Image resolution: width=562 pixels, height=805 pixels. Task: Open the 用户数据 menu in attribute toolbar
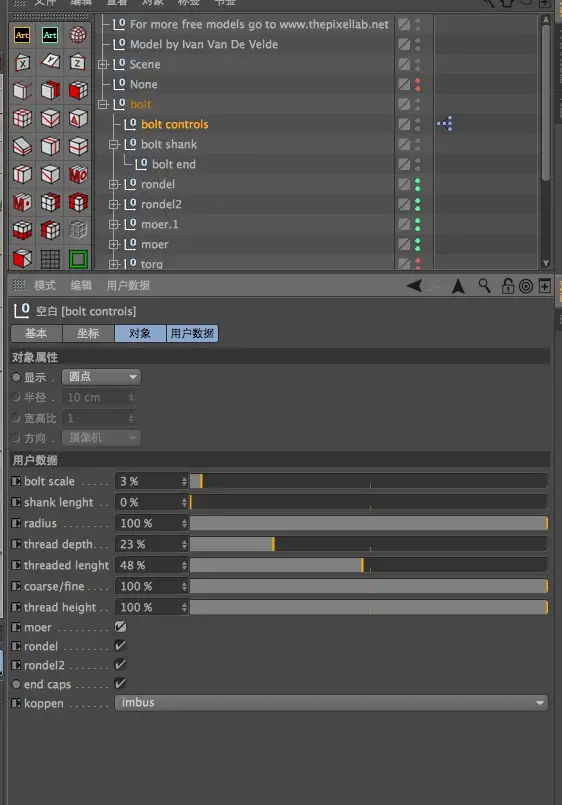[x=128, y=285]
